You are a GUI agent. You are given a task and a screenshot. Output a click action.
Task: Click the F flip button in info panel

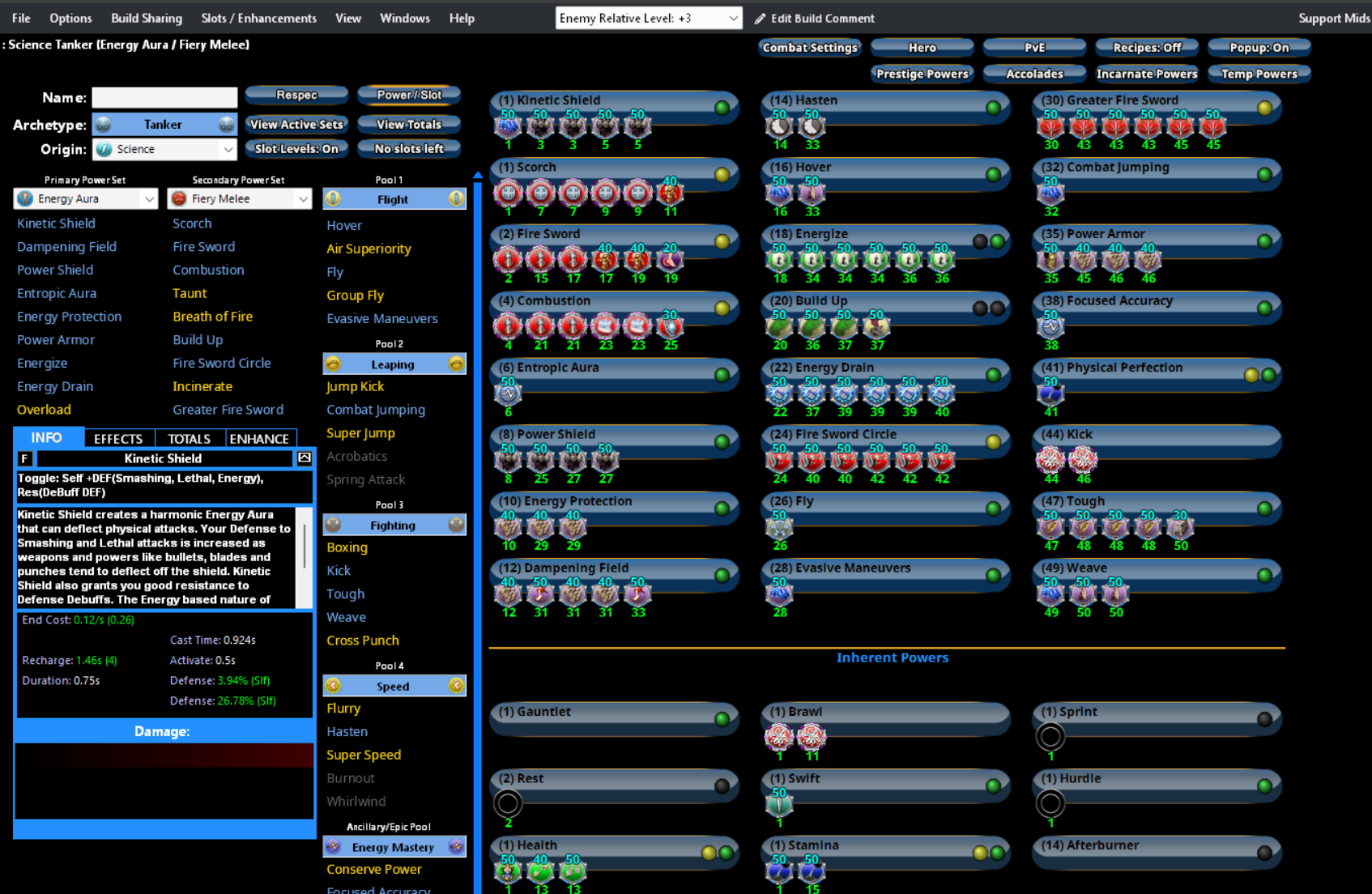tap(24, 459)
